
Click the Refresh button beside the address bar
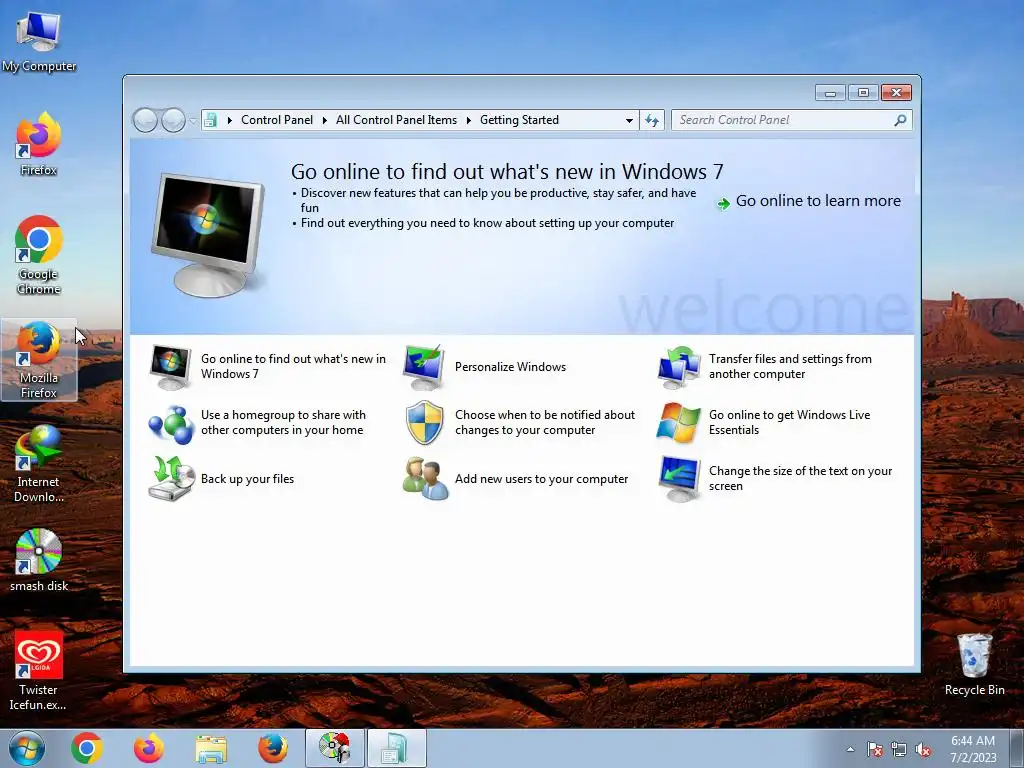pos(652,120)
